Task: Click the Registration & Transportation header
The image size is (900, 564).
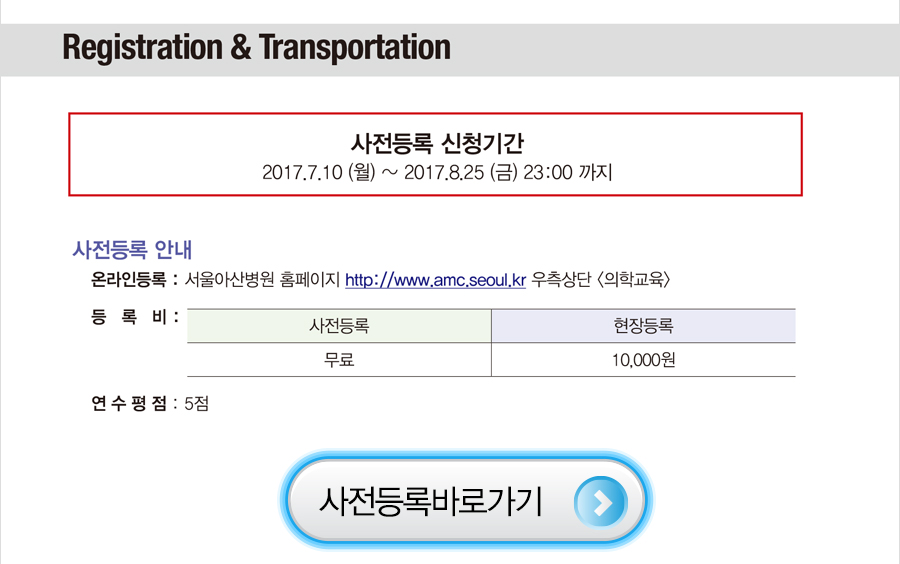Action: coord(256,47)
